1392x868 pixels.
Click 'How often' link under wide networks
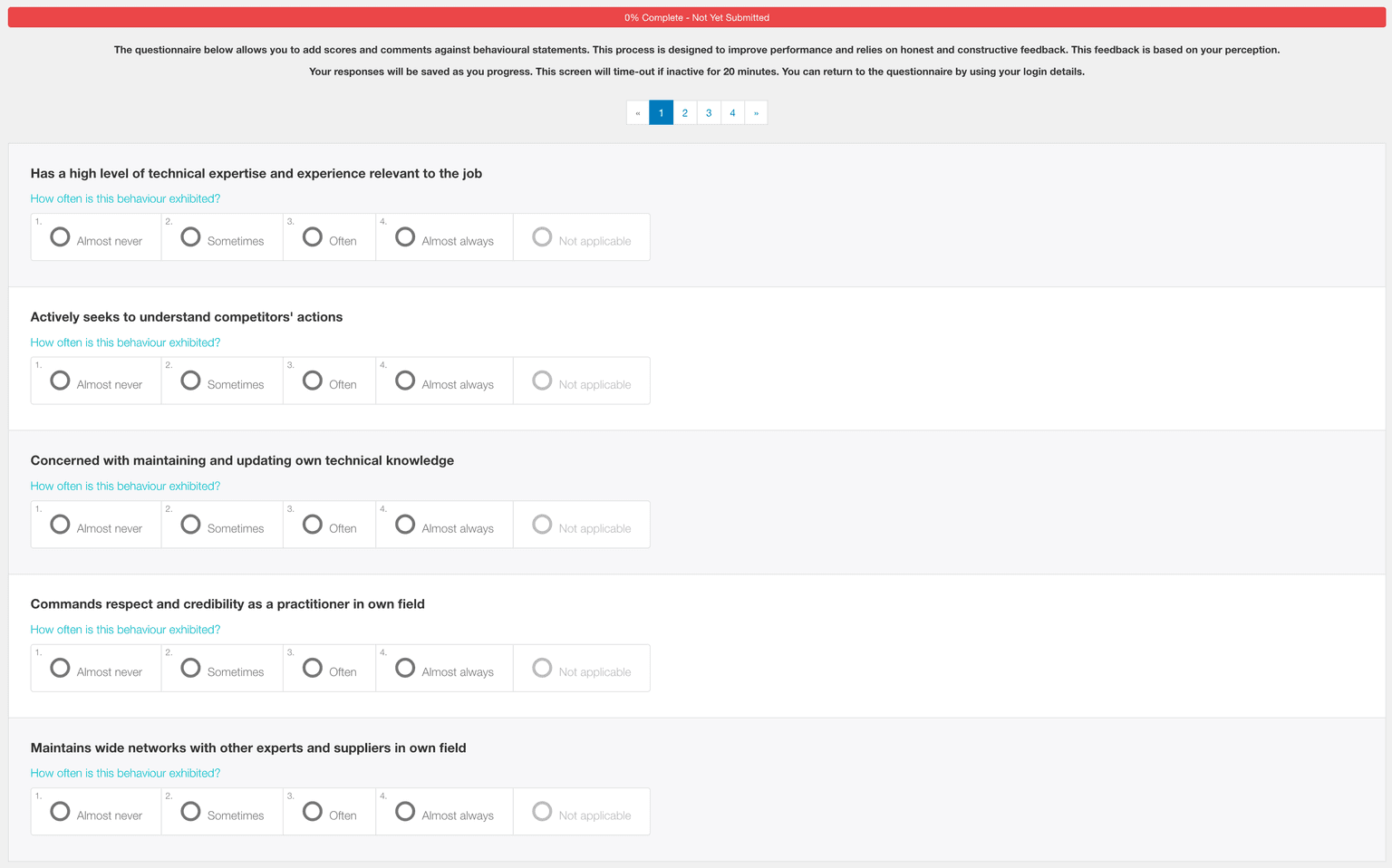[x=125, y=773]
